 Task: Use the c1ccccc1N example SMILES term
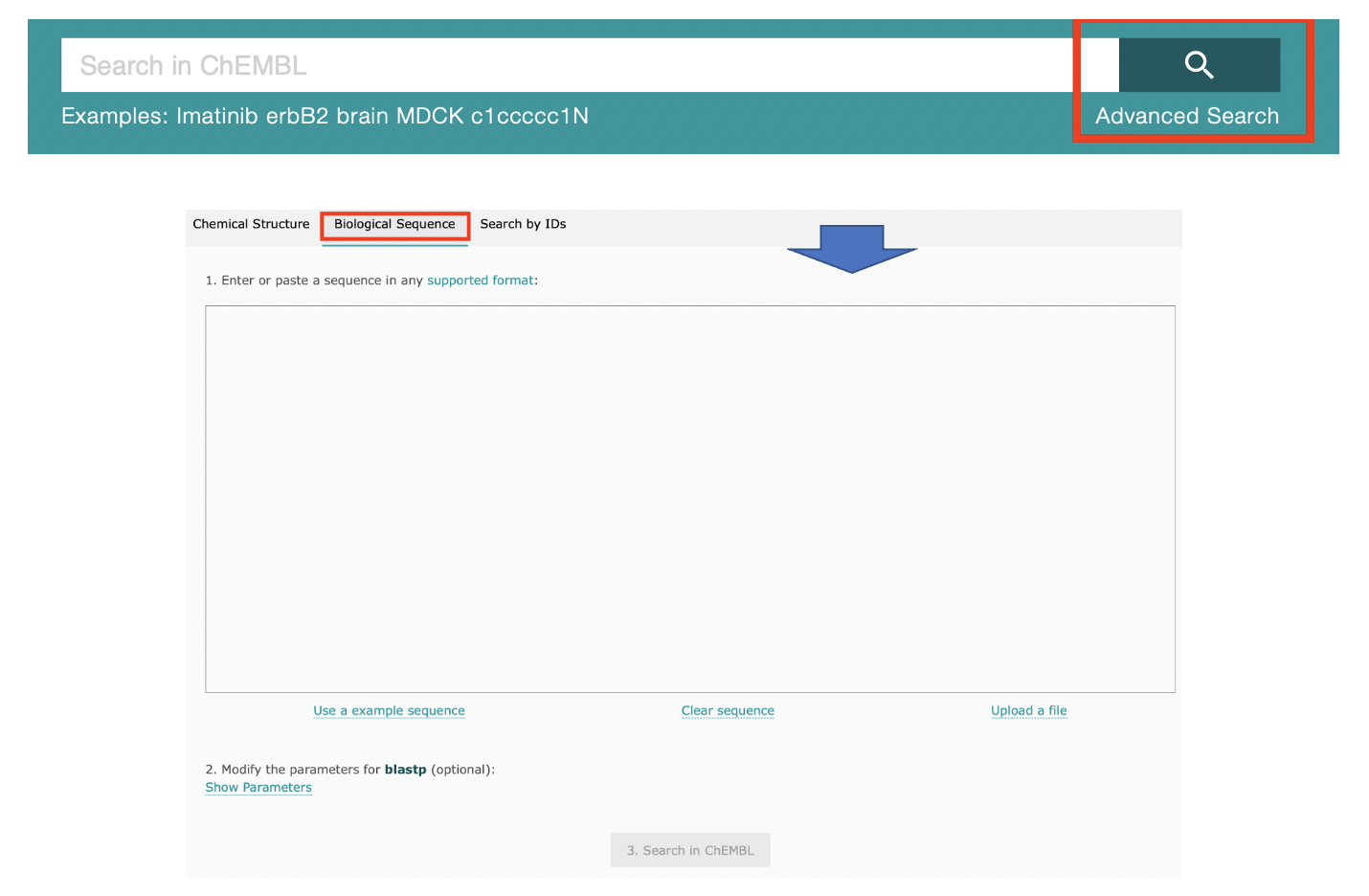pos(529,116)
